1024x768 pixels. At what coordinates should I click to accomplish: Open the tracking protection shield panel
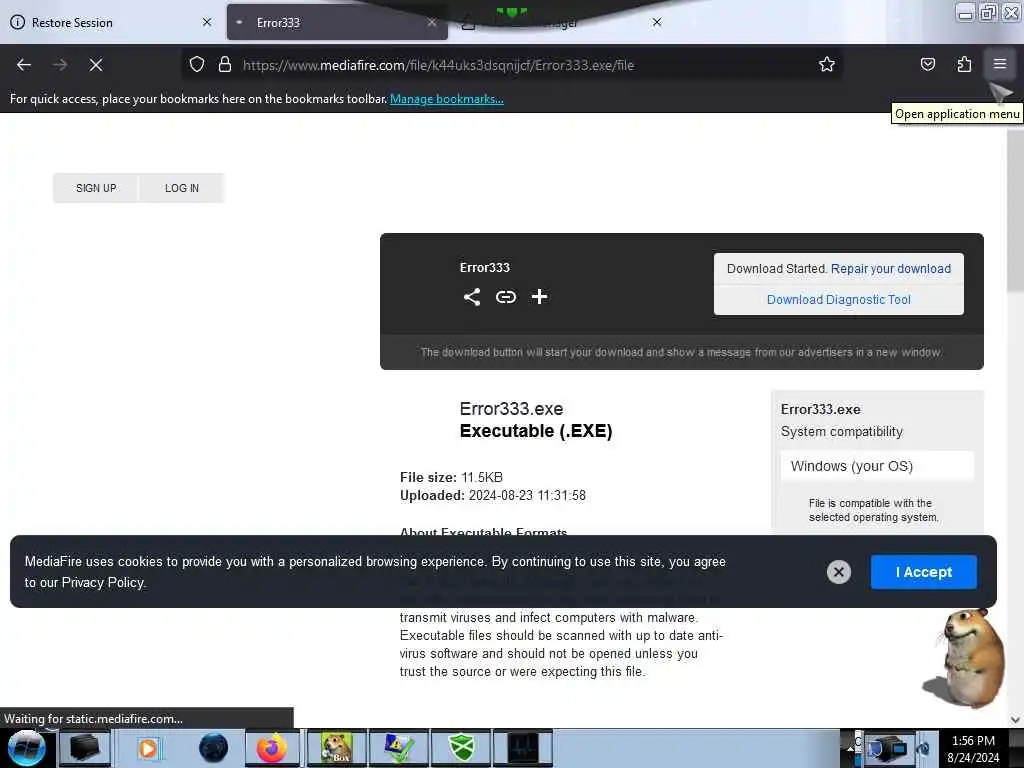[197, 65]
